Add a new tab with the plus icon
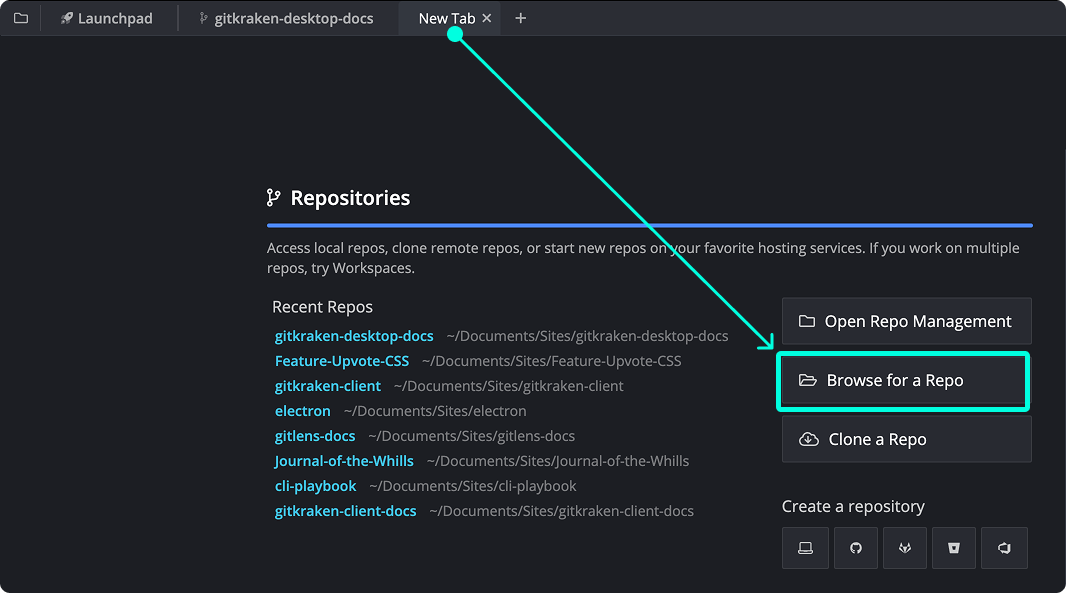The image size is (1066, 593). [520, 18]
